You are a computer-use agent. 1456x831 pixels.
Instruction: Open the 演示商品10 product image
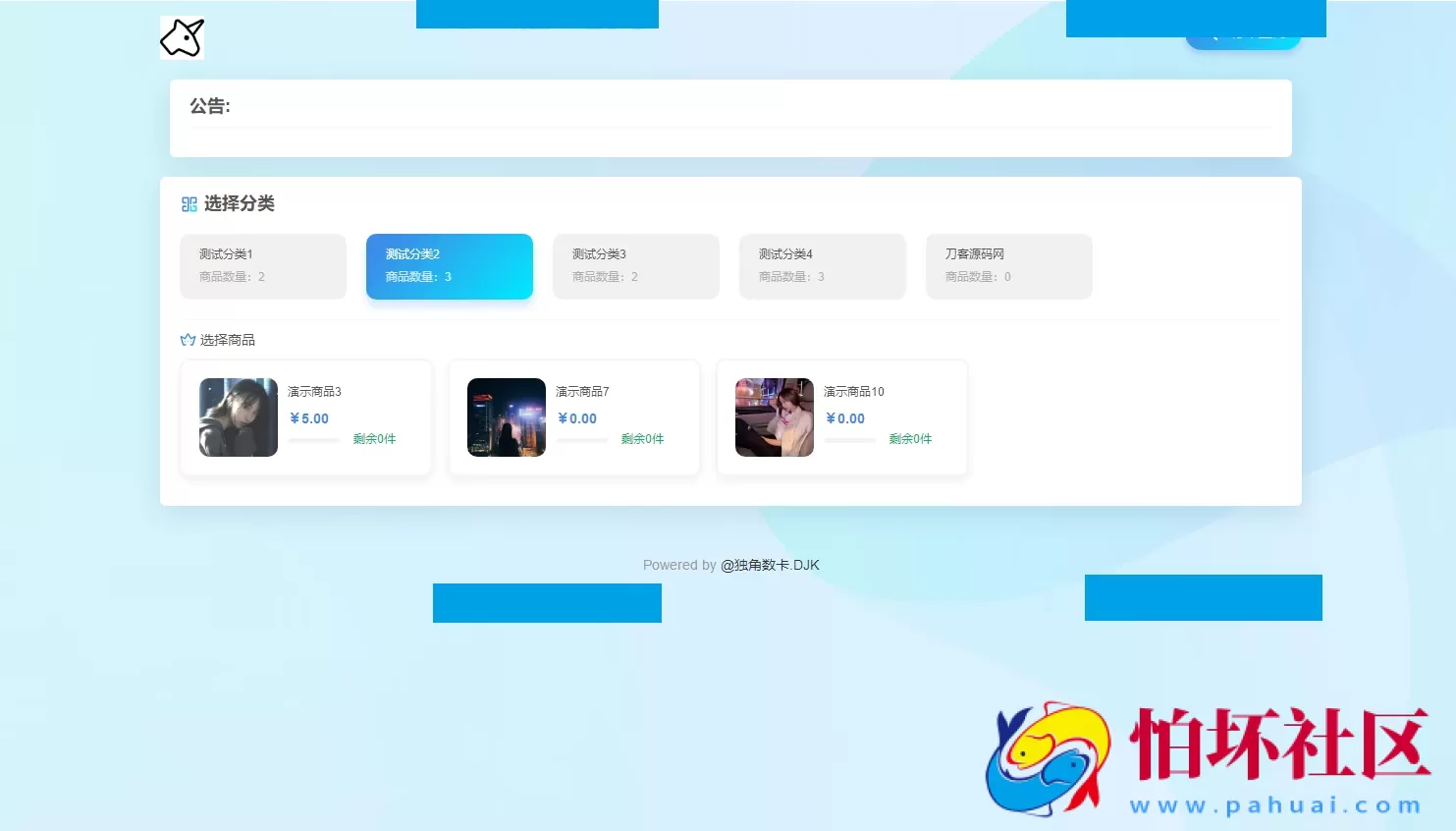click(775, 417)
